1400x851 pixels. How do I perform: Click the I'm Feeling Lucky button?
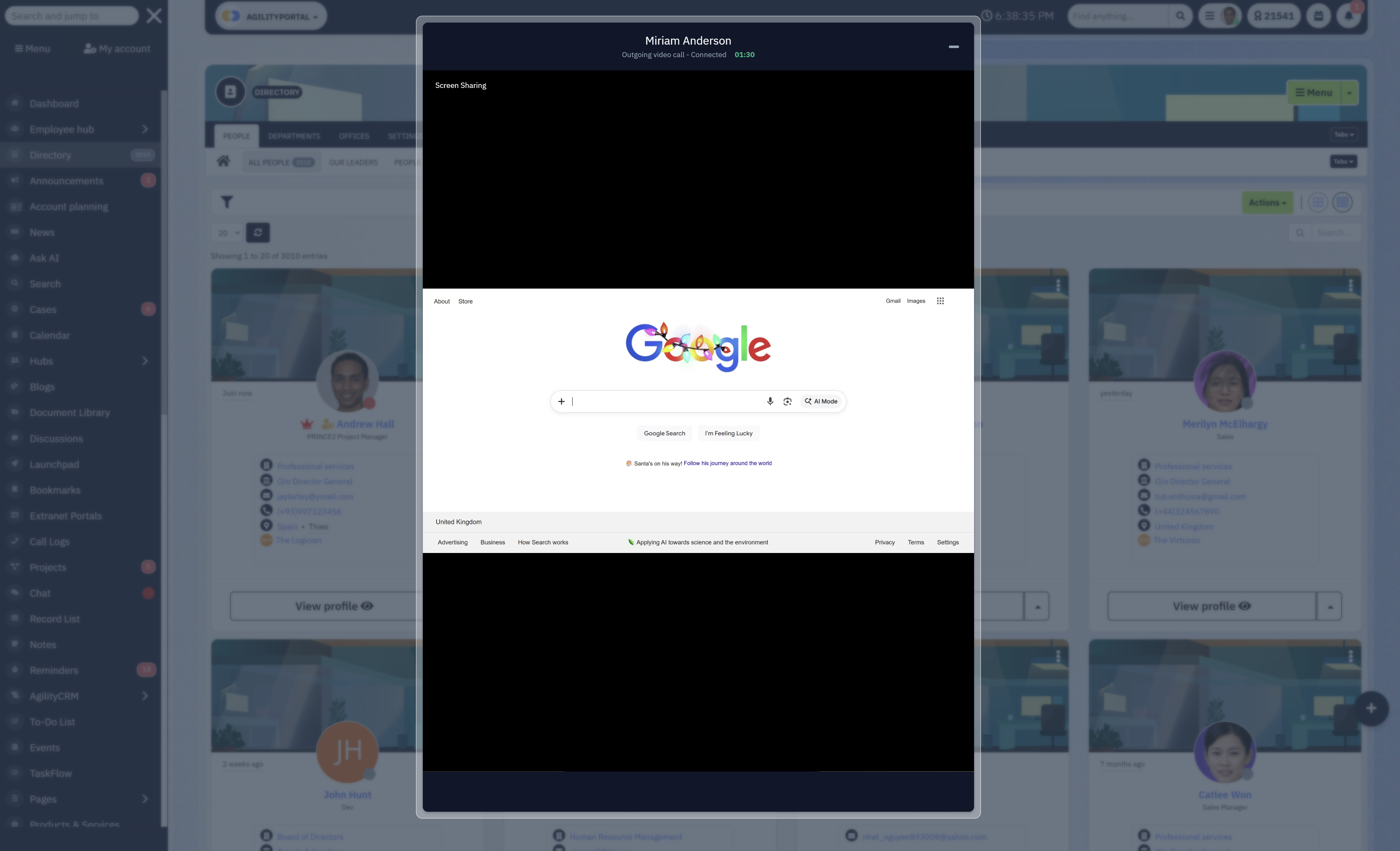[x=729, y=433]
